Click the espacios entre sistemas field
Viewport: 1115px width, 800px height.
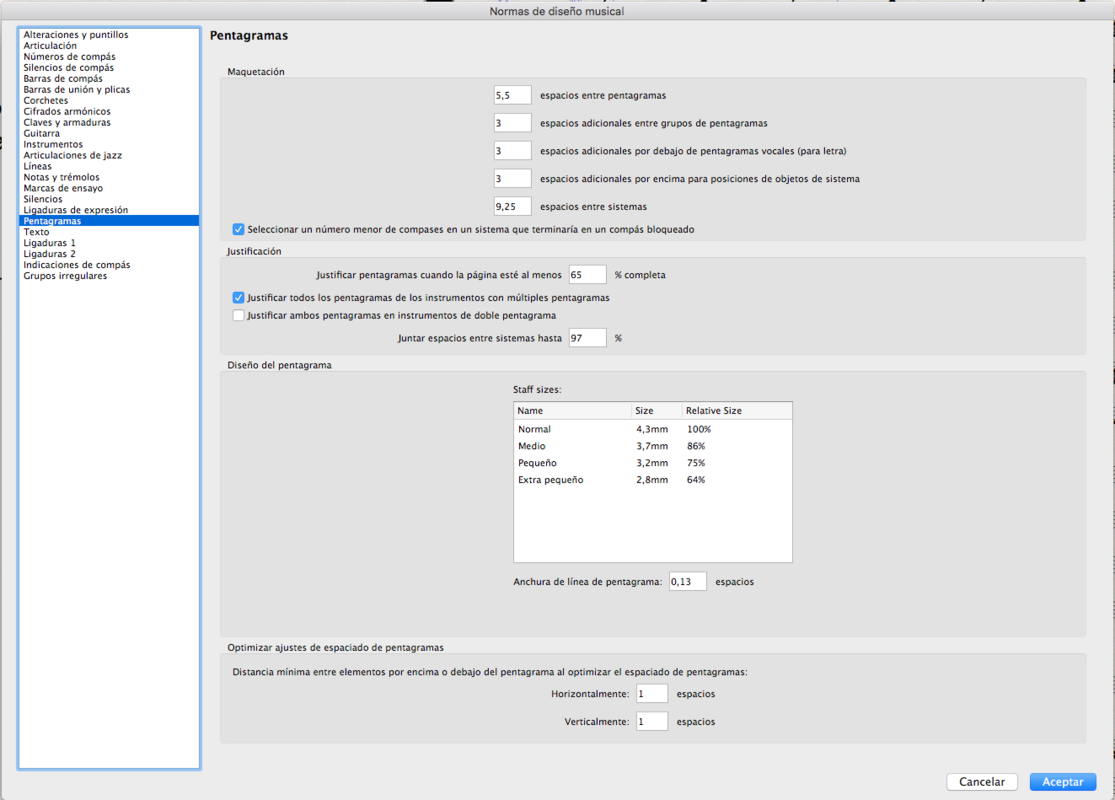(512, 207)
